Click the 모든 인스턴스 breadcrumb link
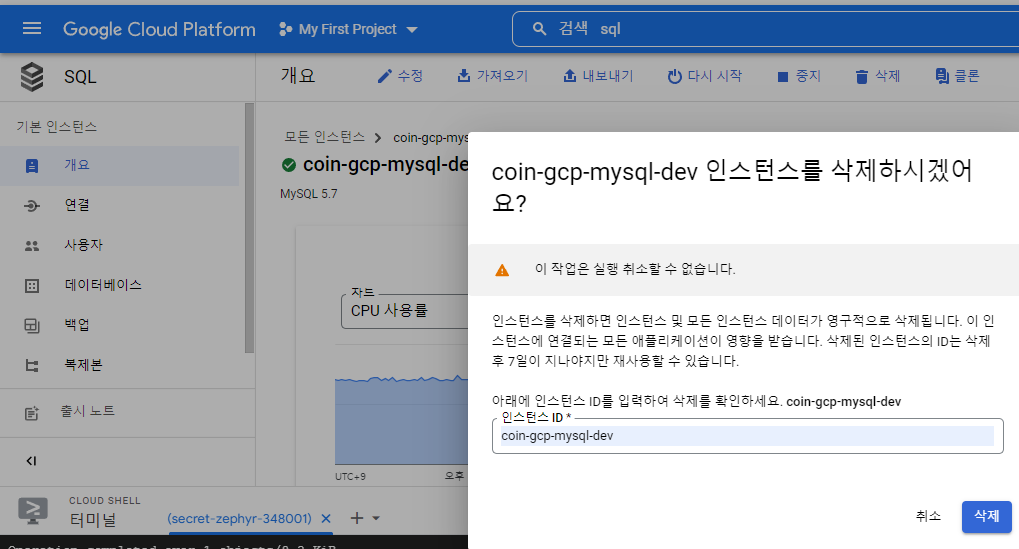Image resolution: width=1019 pixels, height=549 pixels. [324, 137]
